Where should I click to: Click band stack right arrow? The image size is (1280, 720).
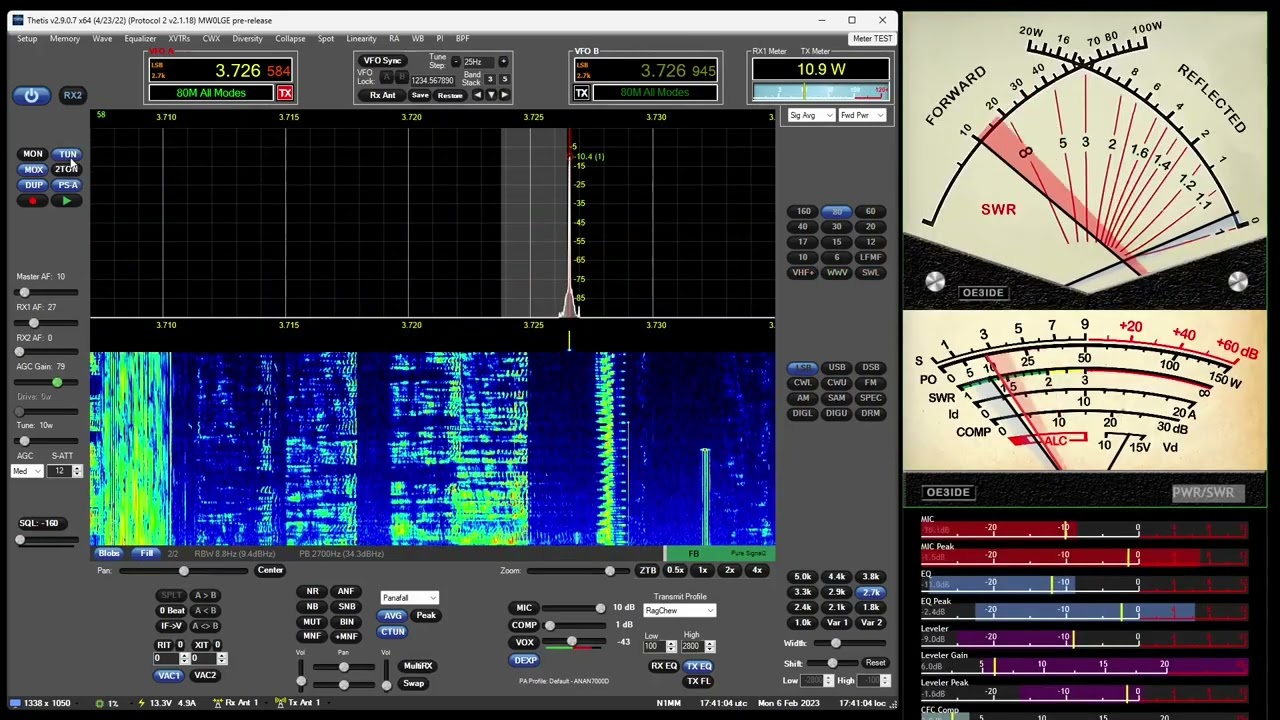point(504,95)
